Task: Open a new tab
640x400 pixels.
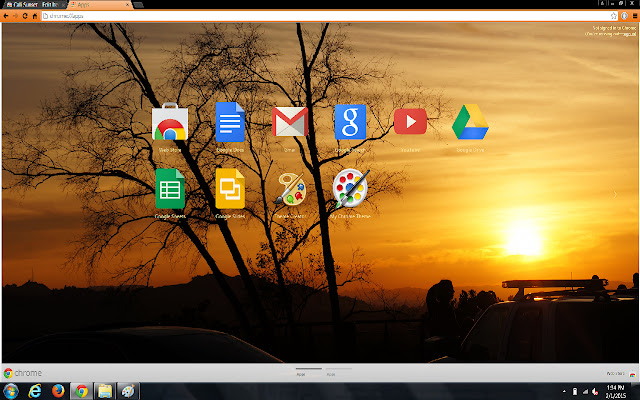Action: [138, 4]
